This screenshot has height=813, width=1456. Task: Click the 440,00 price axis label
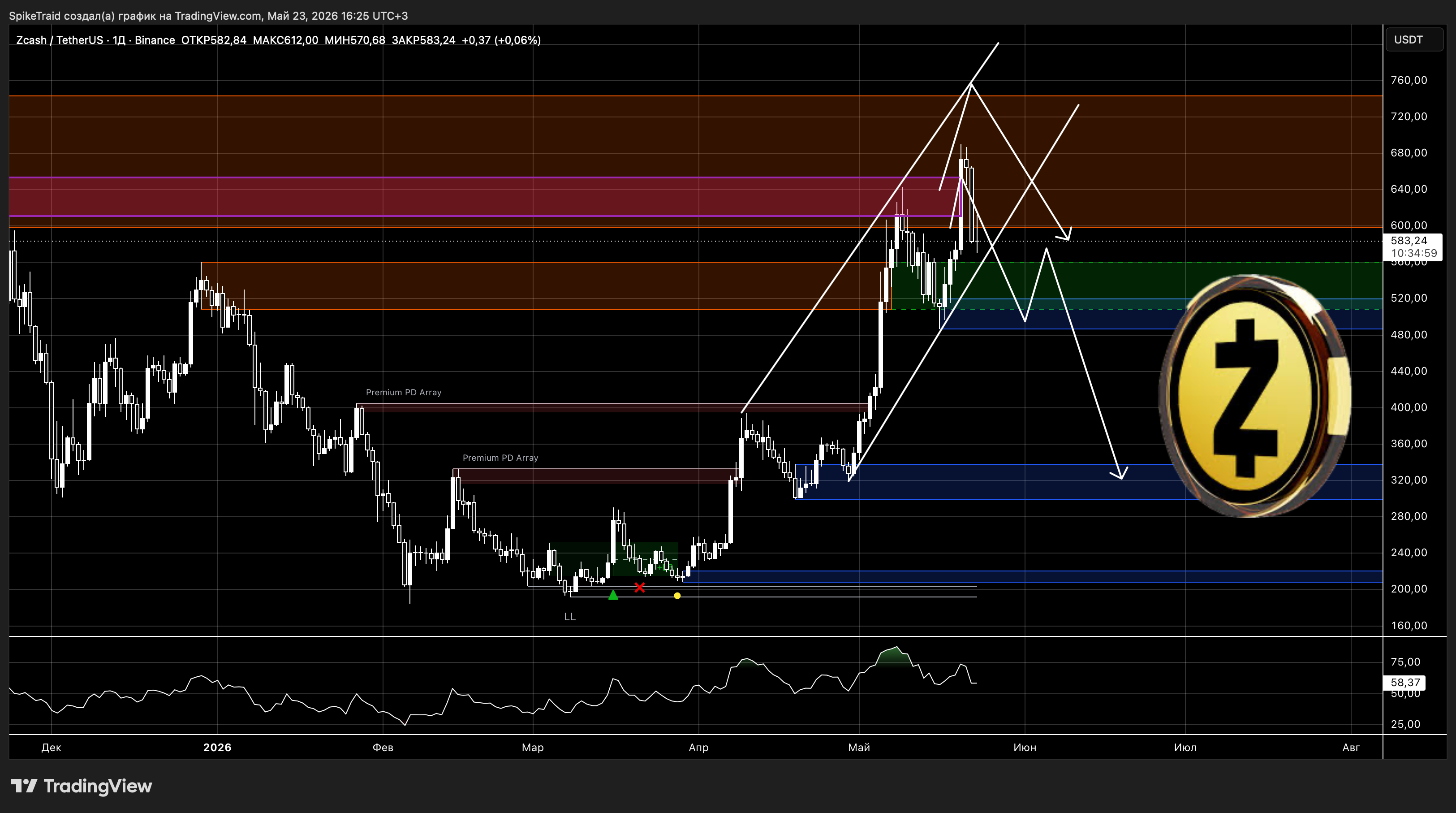1409,371
